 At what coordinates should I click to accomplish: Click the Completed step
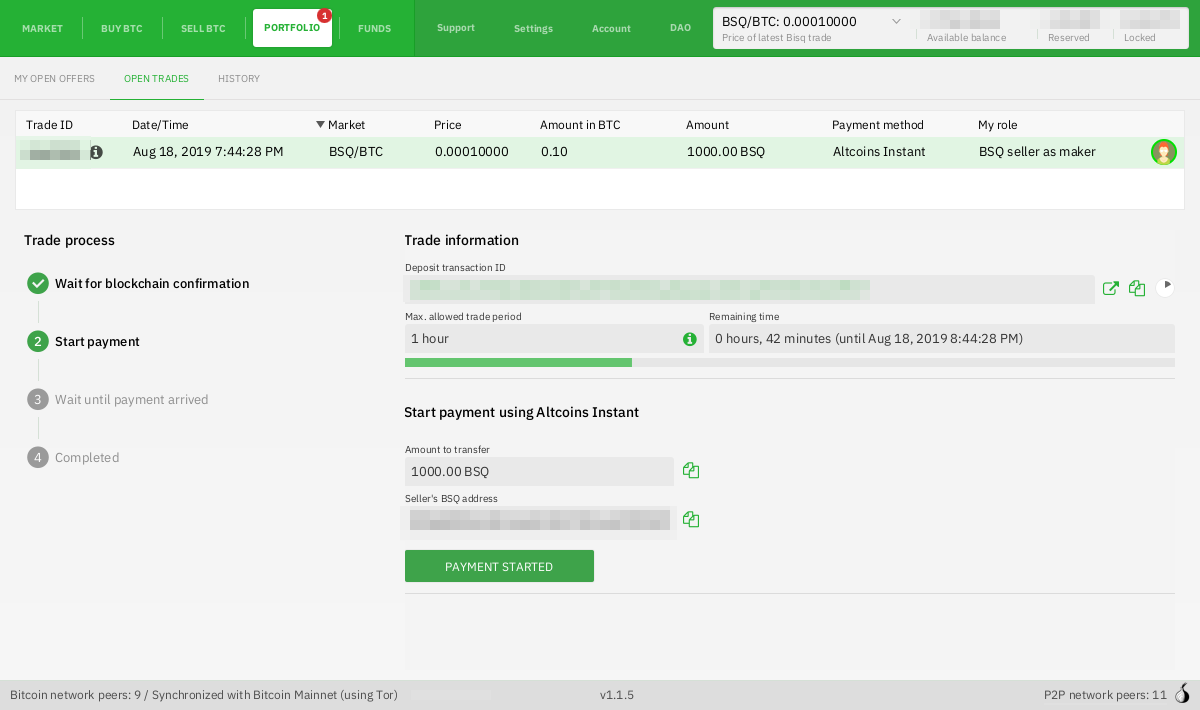[x=73, y=457]
